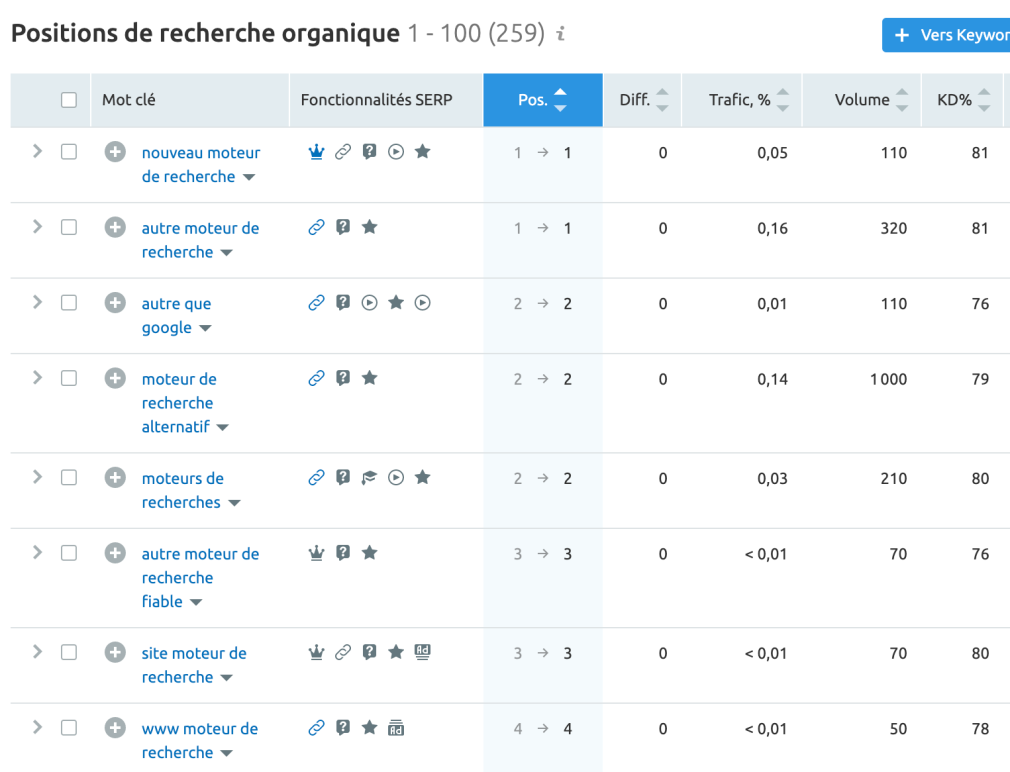Click the Vers Keyword button

(x=946, y=35)
